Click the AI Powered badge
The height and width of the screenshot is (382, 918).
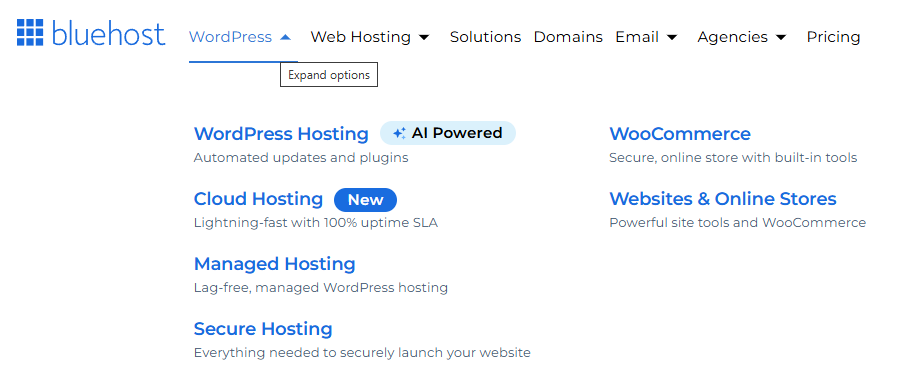tap(448, 133)
